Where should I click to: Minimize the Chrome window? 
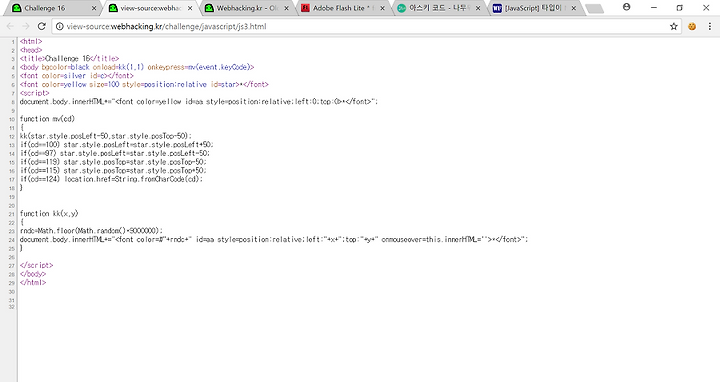click(654, 8)
